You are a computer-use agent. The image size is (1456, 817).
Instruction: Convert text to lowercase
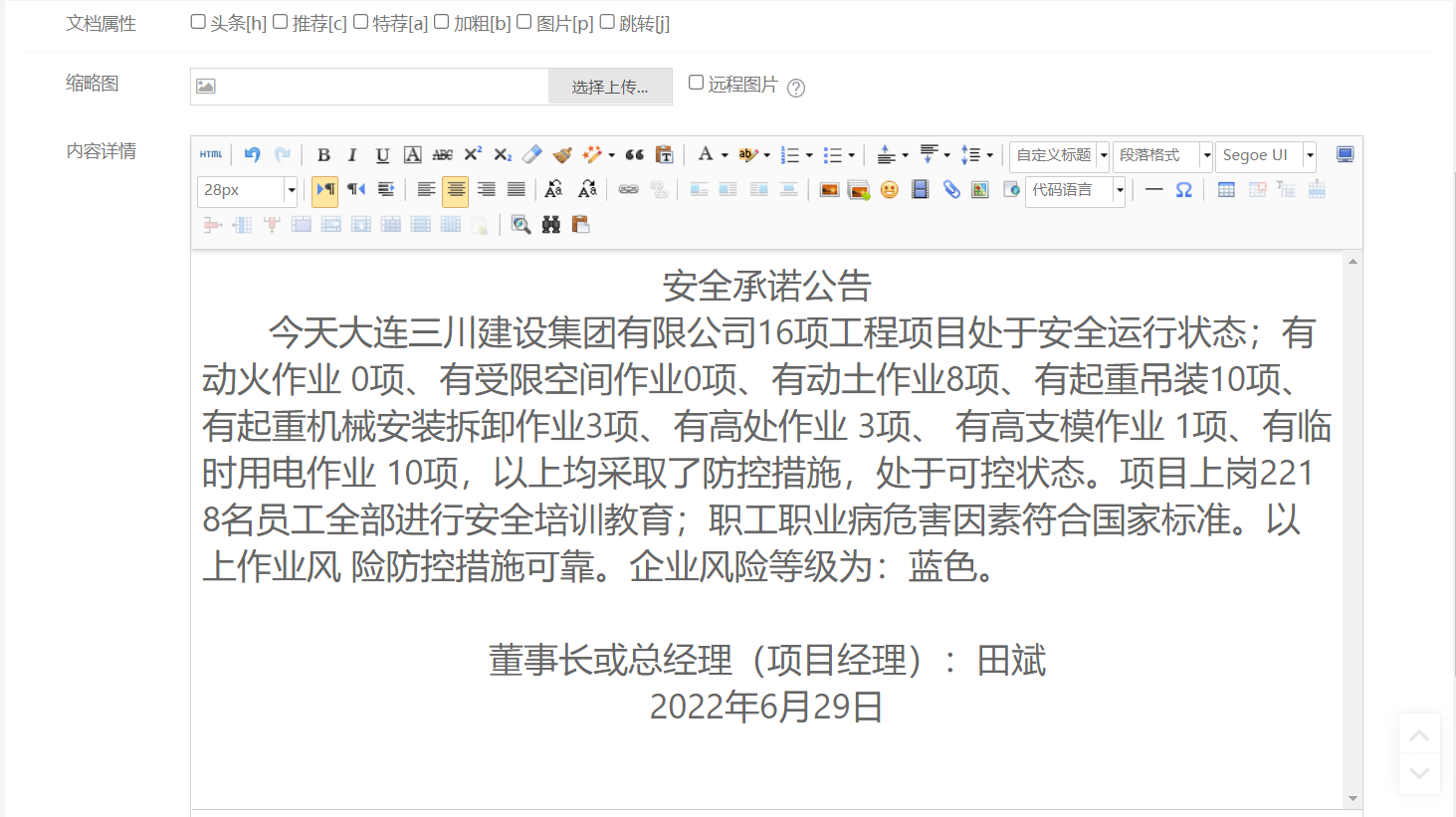587,190
